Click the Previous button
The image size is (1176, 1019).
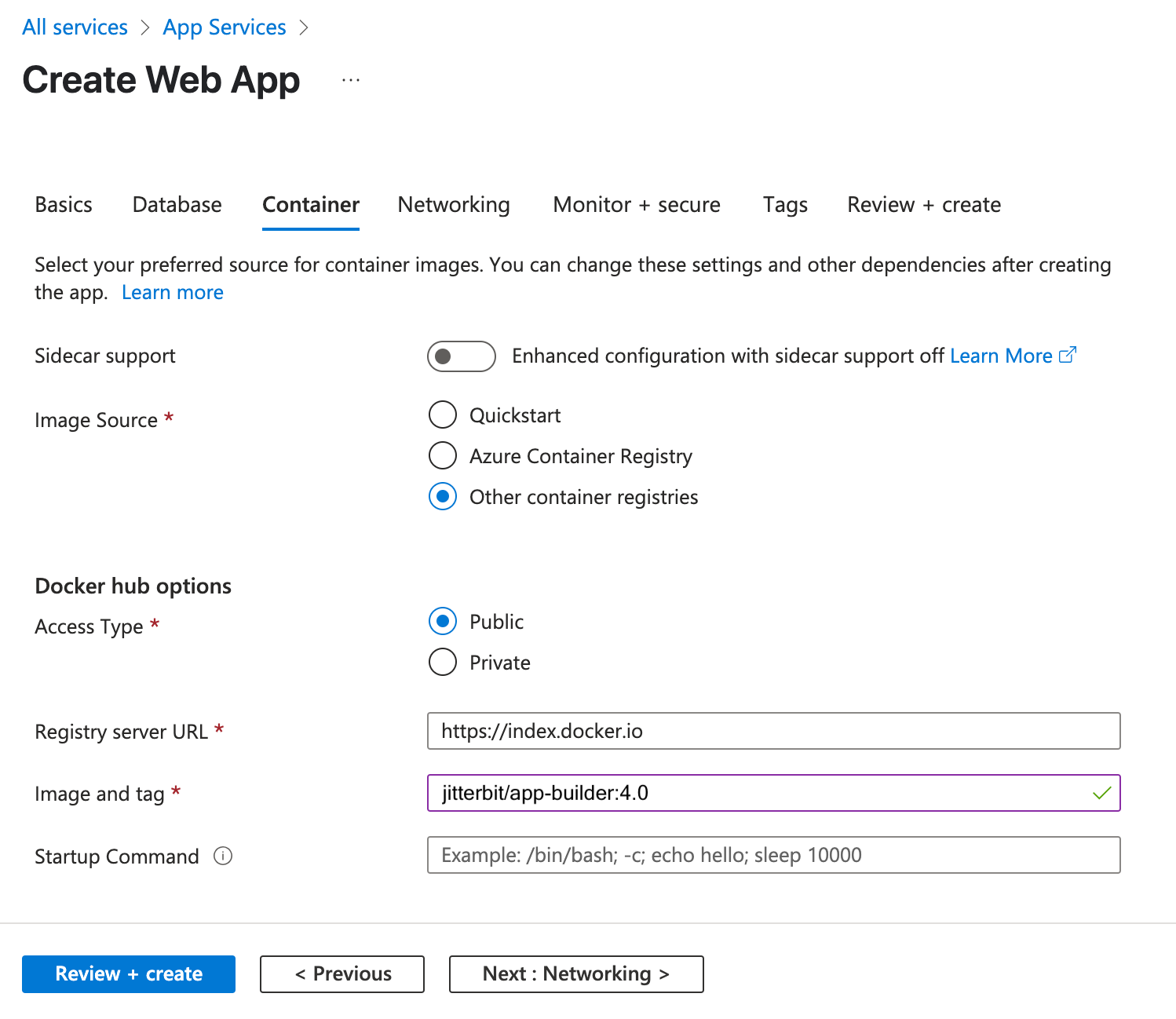click(x=342, y=973)
